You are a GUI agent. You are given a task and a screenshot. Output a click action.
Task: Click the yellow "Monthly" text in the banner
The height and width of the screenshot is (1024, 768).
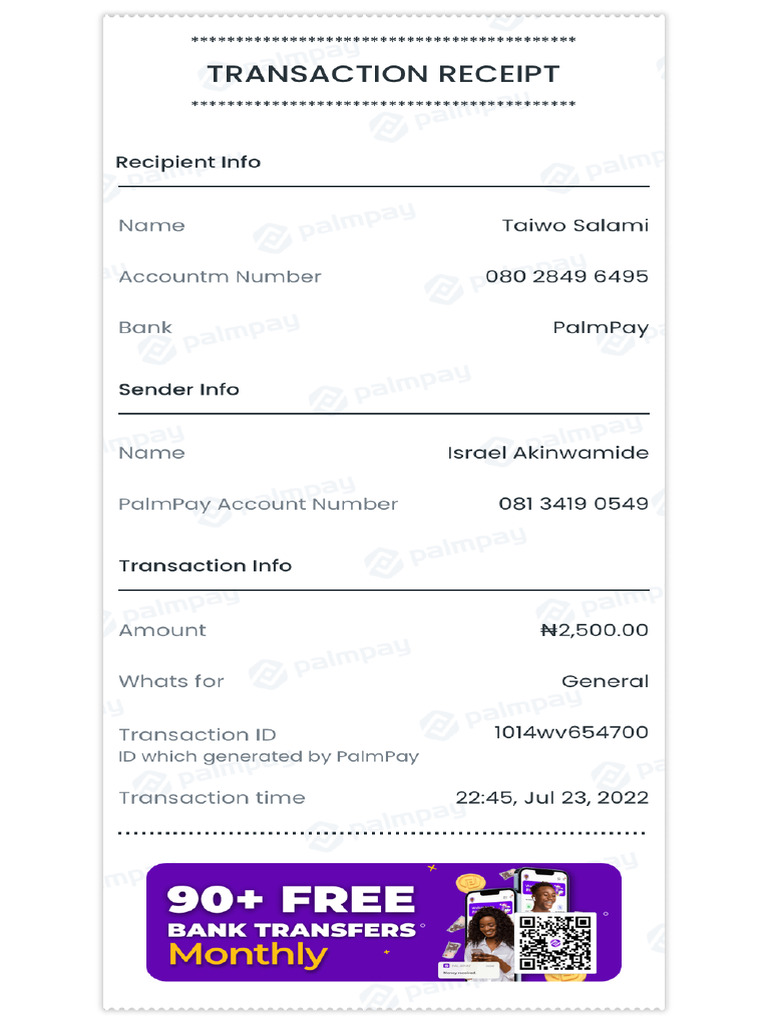(248, 954)
